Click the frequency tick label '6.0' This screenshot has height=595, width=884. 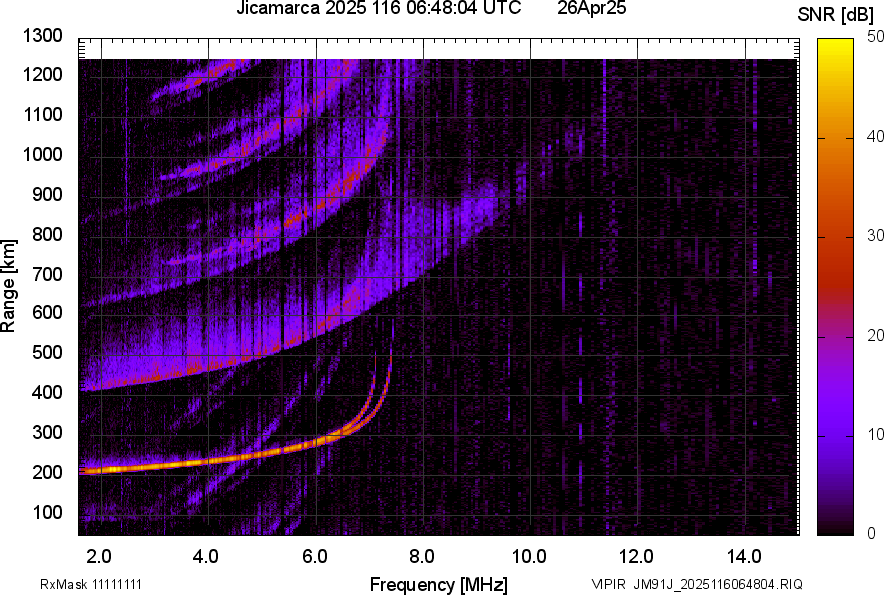coord(315,557)
